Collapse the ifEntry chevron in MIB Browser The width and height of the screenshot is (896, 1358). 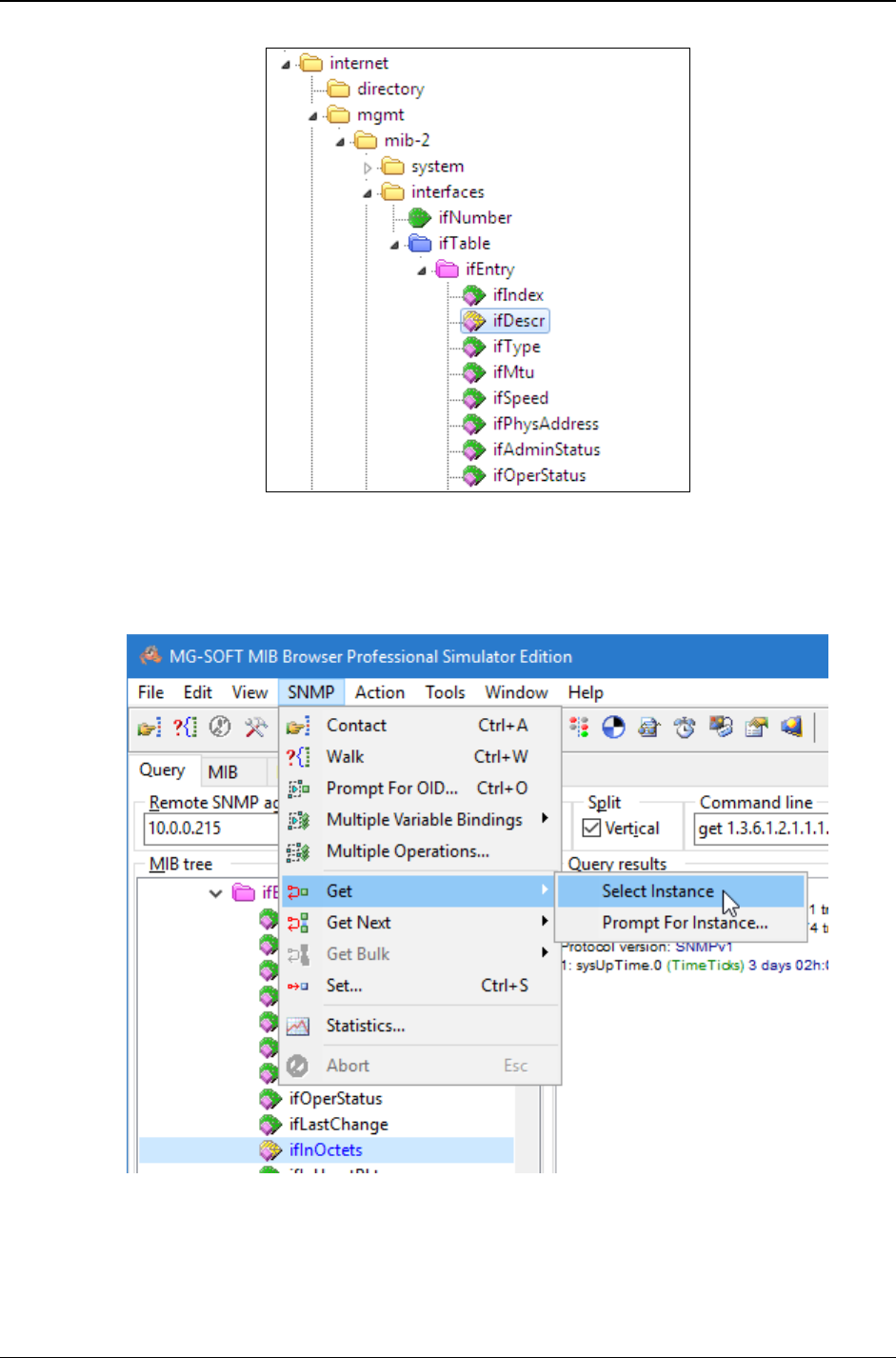[x=216, y=893]
